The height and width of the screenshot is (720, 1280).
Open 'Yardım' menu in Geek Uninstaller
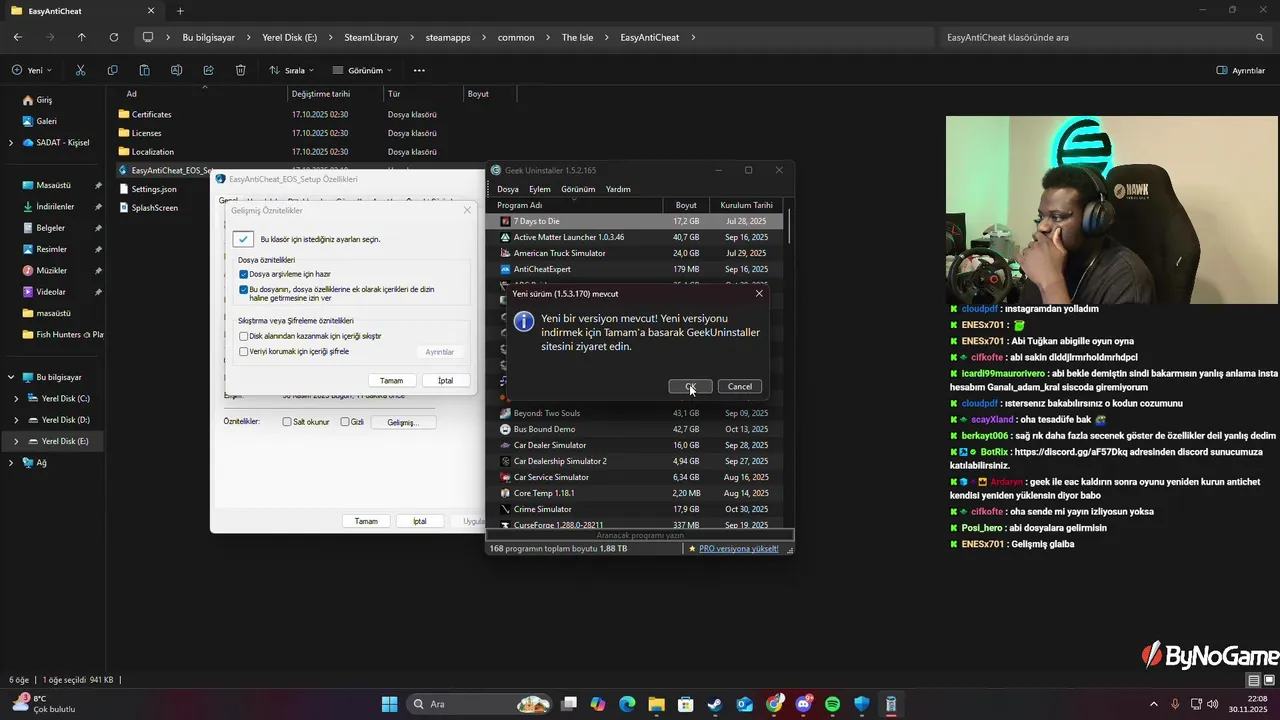[618, 189]
